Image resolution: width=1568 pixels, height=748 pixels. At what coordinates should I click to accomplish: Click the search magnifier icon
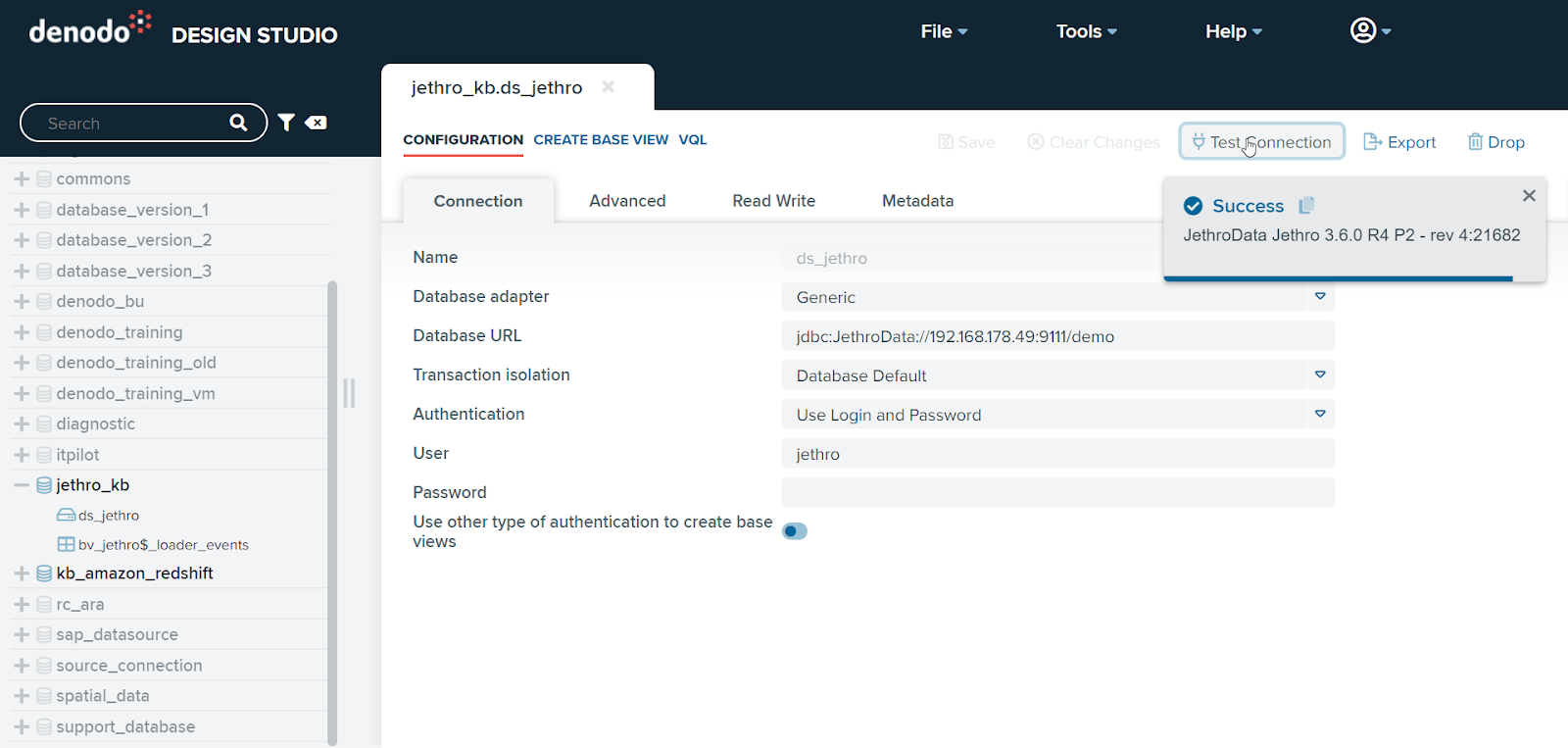click(x=238, y=123)
